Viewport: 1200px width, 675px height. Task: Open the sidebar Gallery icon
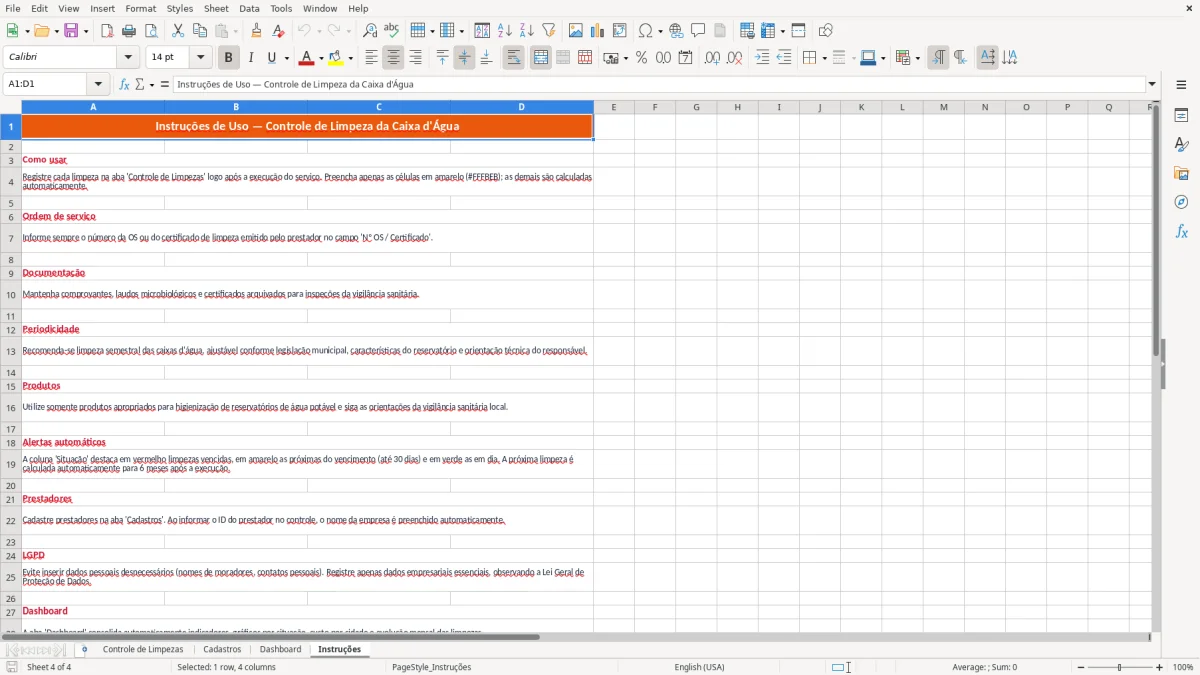pyautogui.click(x=1181, y=173)
